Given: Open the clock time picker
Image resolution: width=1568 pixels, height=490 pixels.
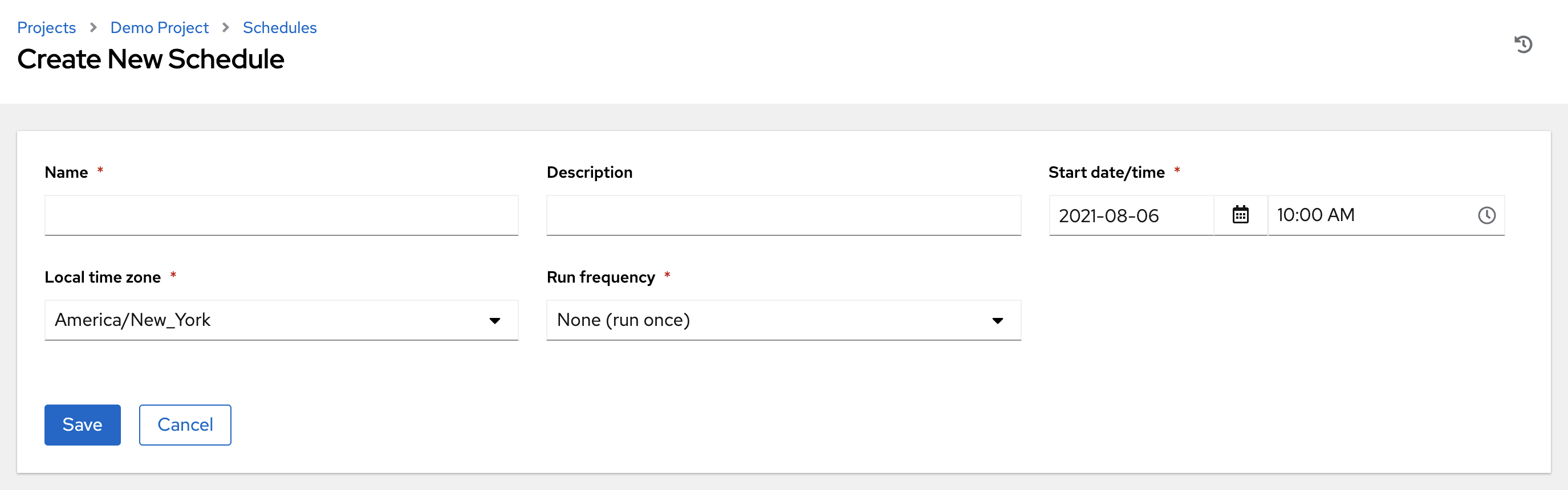Looking at the screenshot, I should pos(1487,215).
